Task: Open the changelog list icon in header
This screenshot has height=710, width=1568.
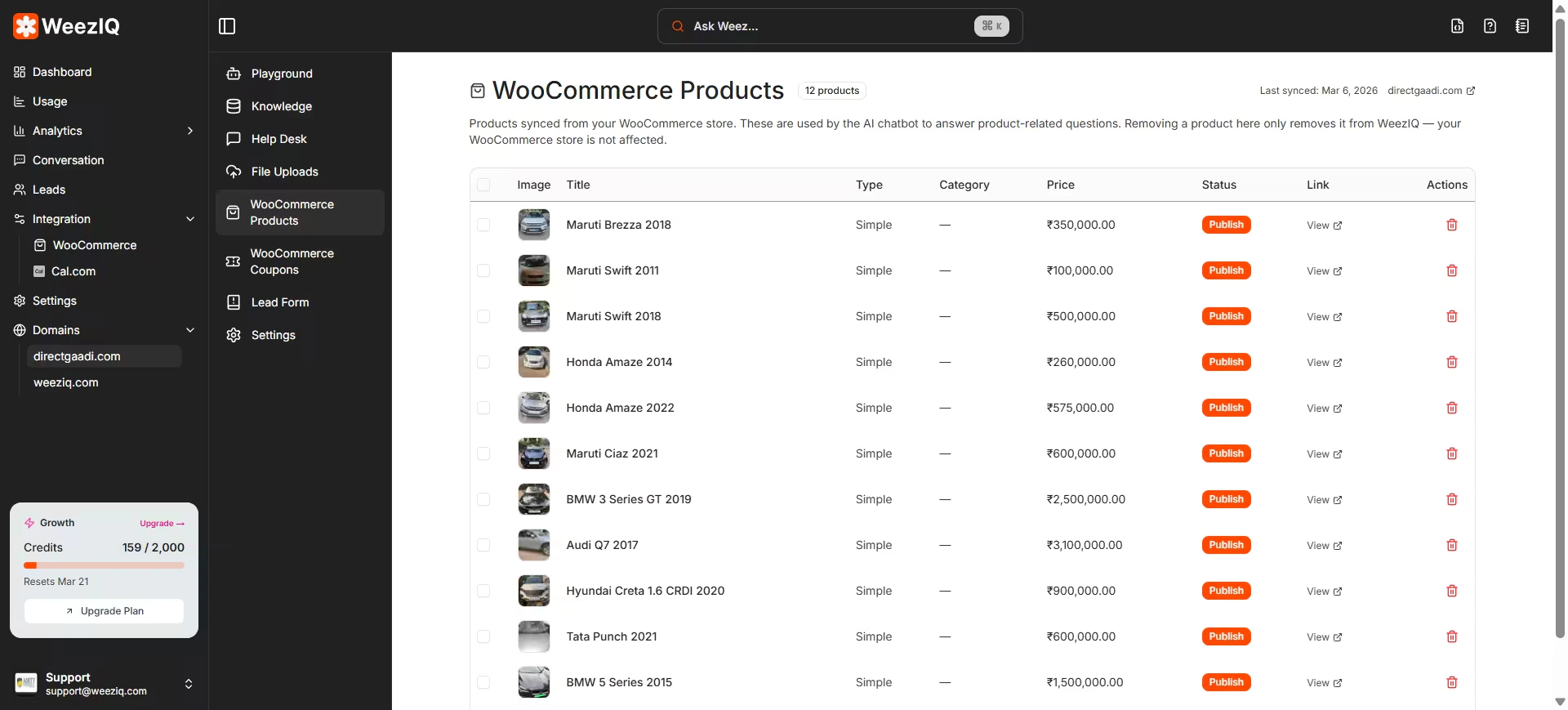Action: point(1522,26)
